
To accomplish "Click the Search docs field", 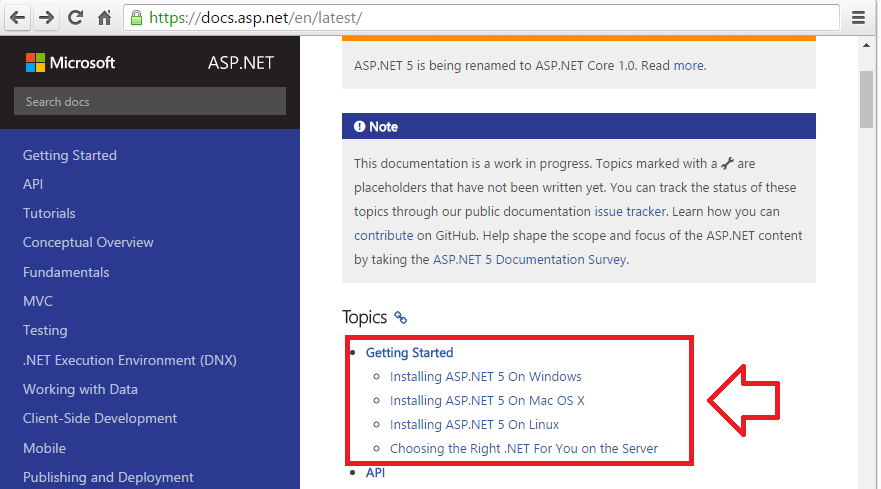I will 149,101.
